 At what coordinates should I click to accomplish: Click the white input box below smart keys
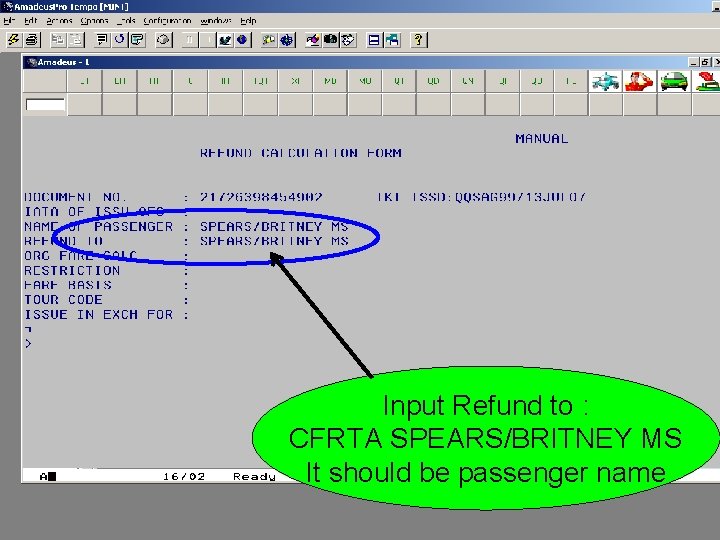[45, 105]
